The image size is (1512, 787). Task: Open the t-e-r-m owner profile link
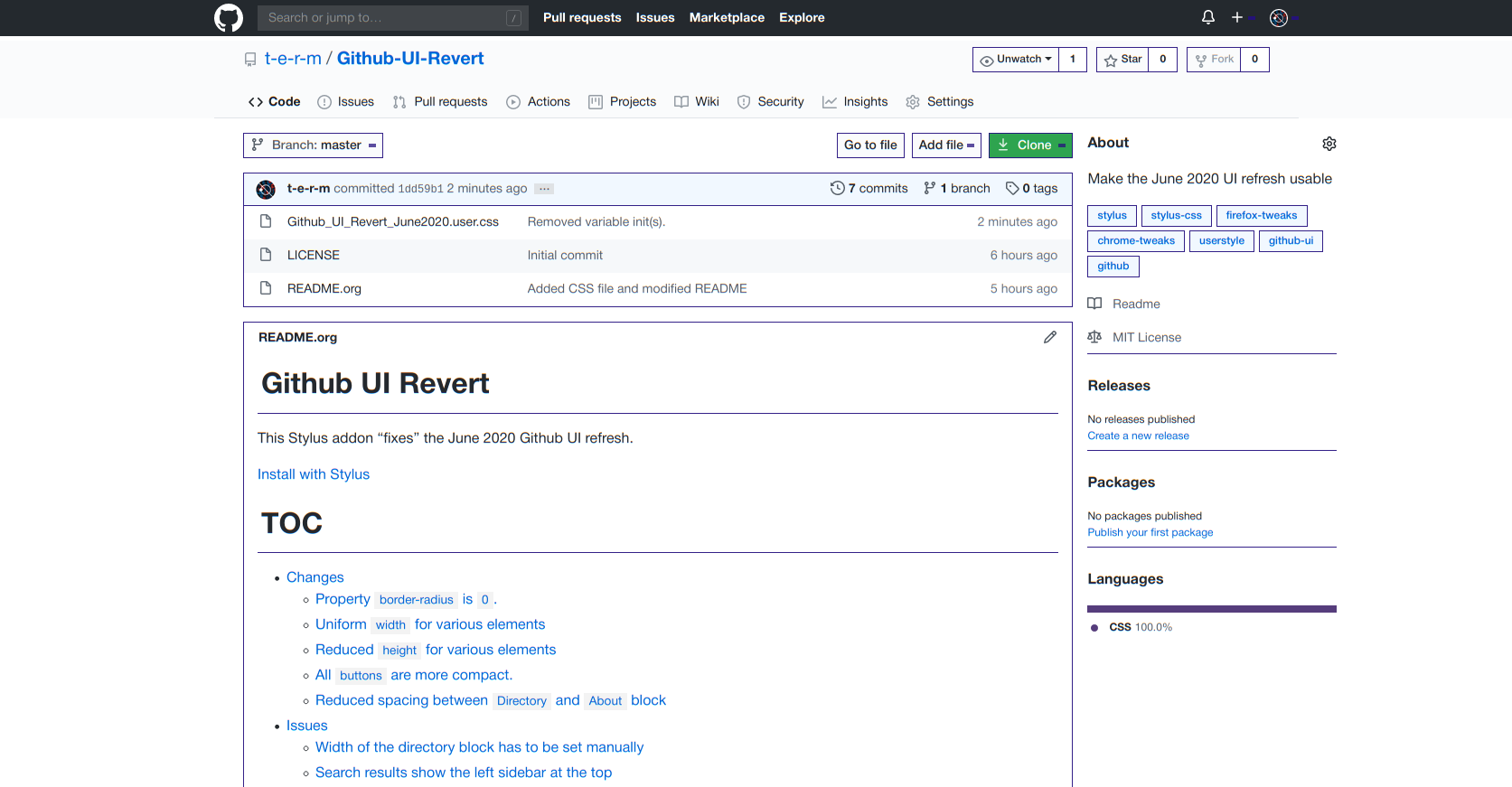pos(293,59)
